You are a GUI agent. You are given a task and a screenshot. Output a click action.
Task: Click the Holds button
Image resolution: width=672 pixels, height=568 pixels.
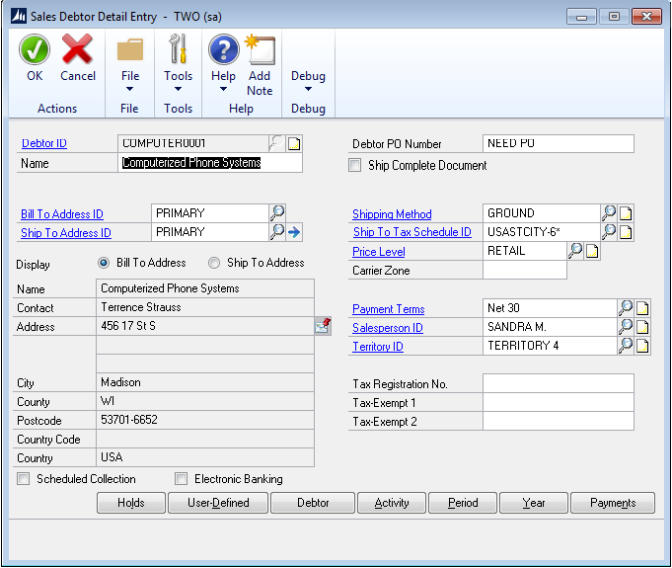coord(131,503)
